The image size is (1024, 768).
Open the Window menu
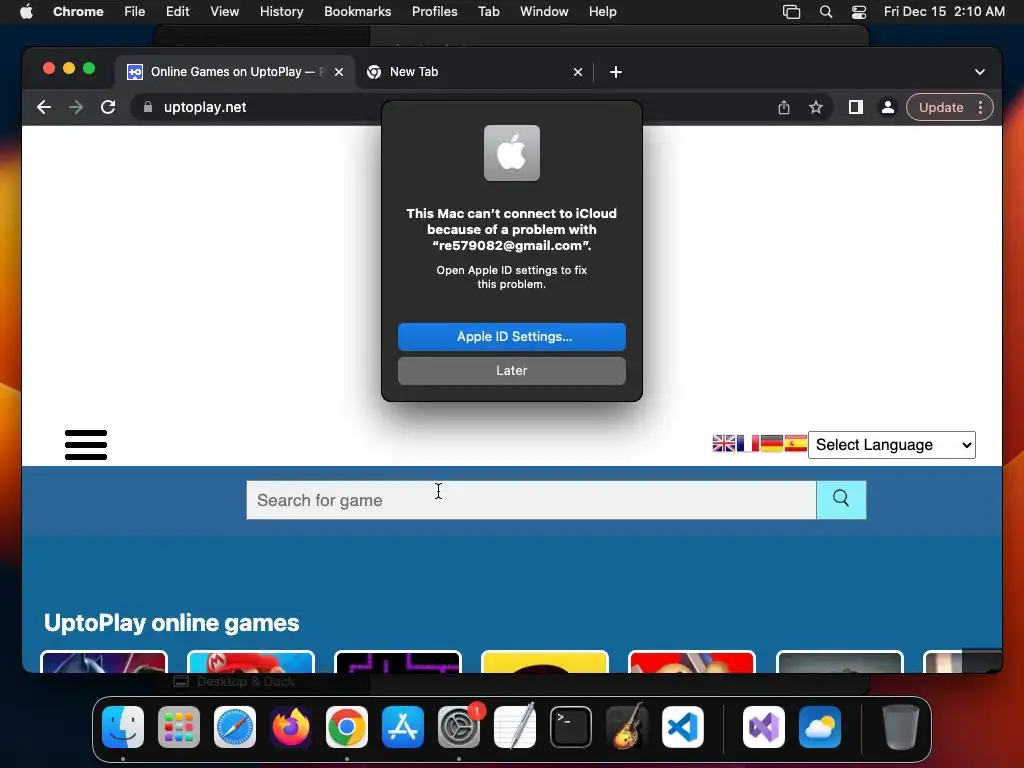[544, 12]
